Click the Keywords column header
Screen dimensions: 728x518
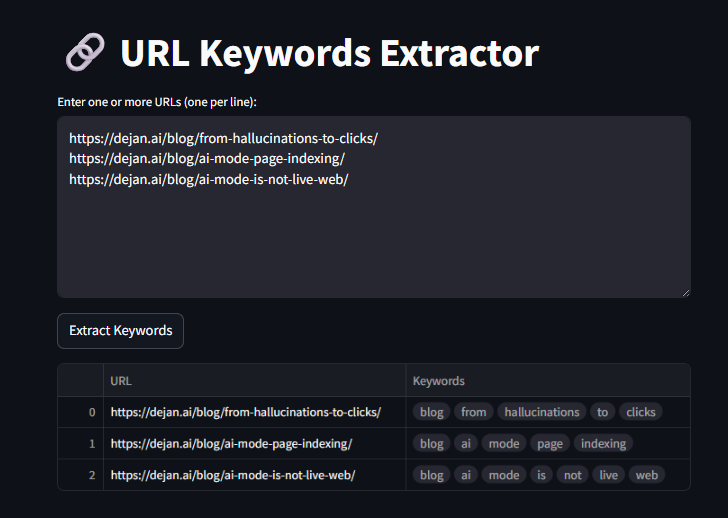tap(548, 381)
